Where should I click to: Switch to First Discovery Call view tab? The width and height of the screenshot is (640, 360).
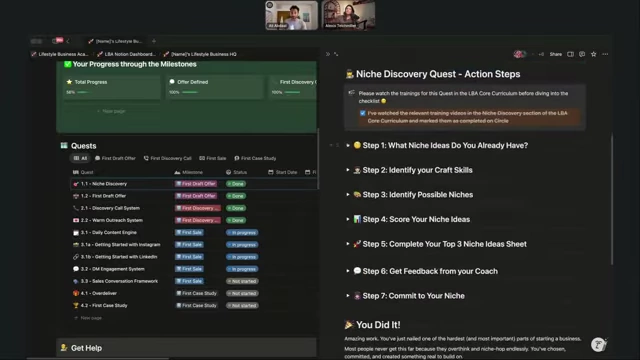click(167, 158)
